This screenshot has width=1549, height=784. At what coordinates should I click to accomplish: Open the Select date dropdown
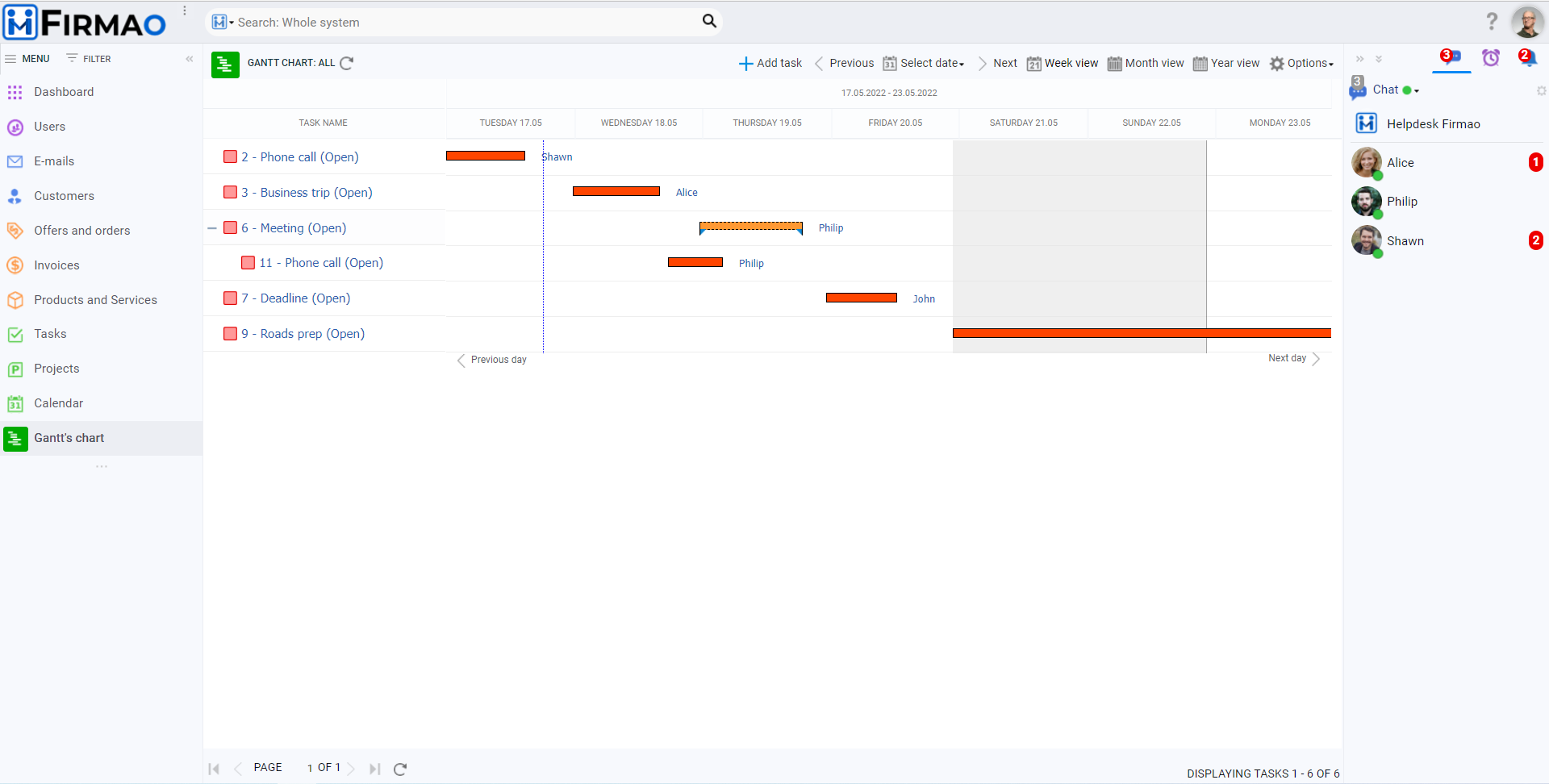click(x=924, y=63)
